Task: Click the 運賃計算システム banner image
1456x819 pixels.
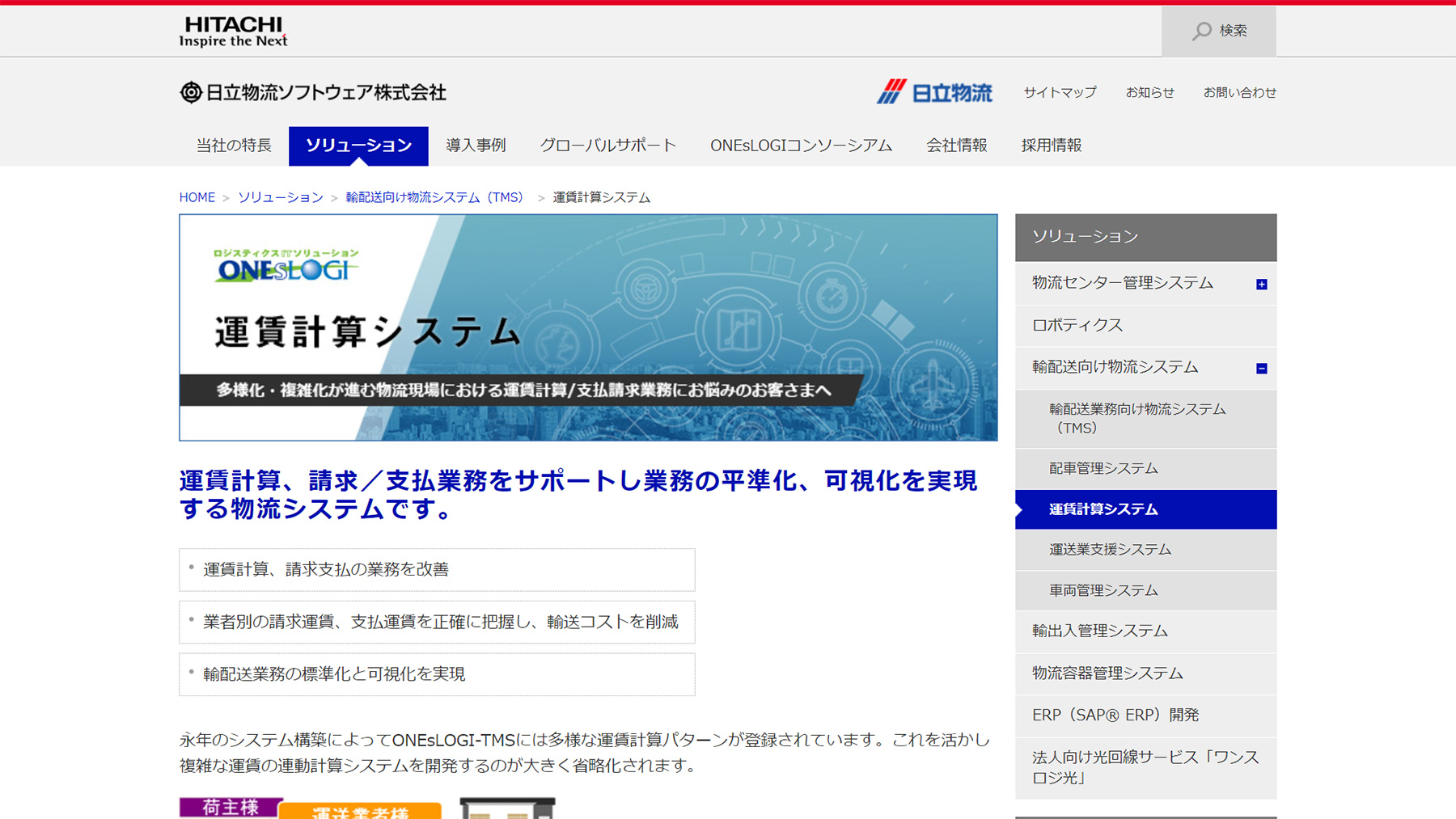Action: 588,327
